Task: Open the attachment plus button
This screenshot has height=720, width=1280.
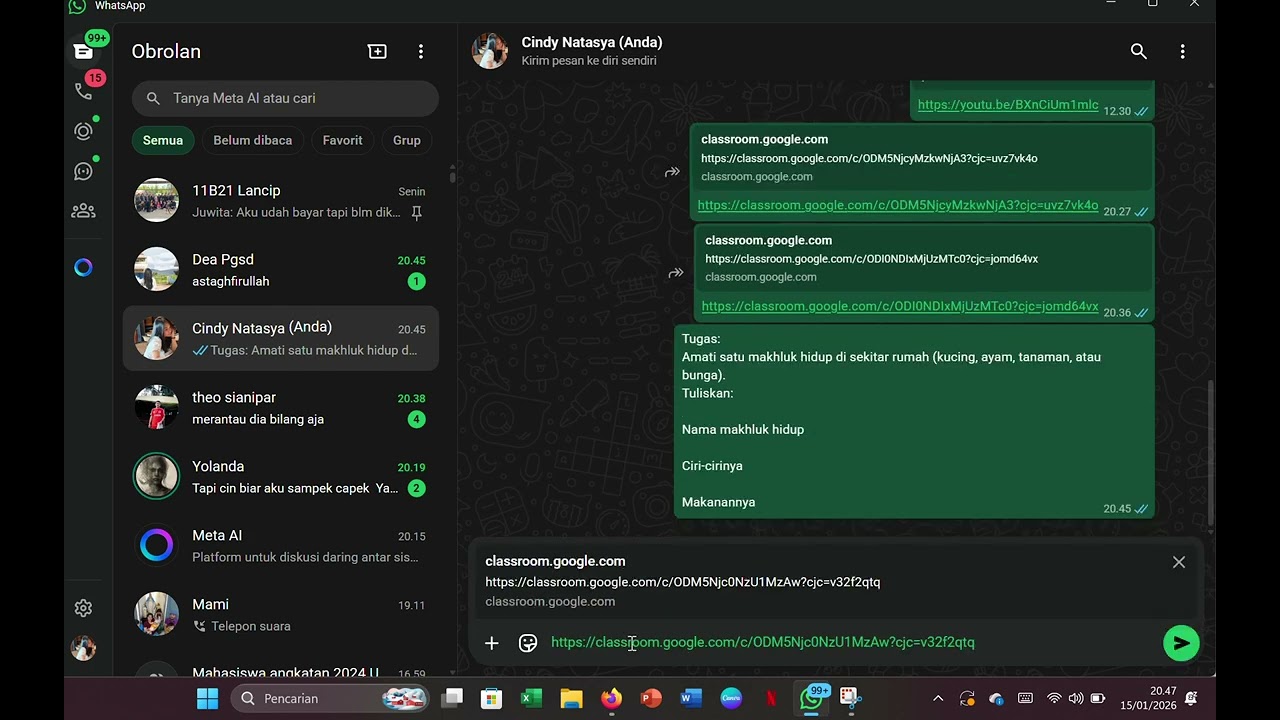Action: tap(491, 643)
